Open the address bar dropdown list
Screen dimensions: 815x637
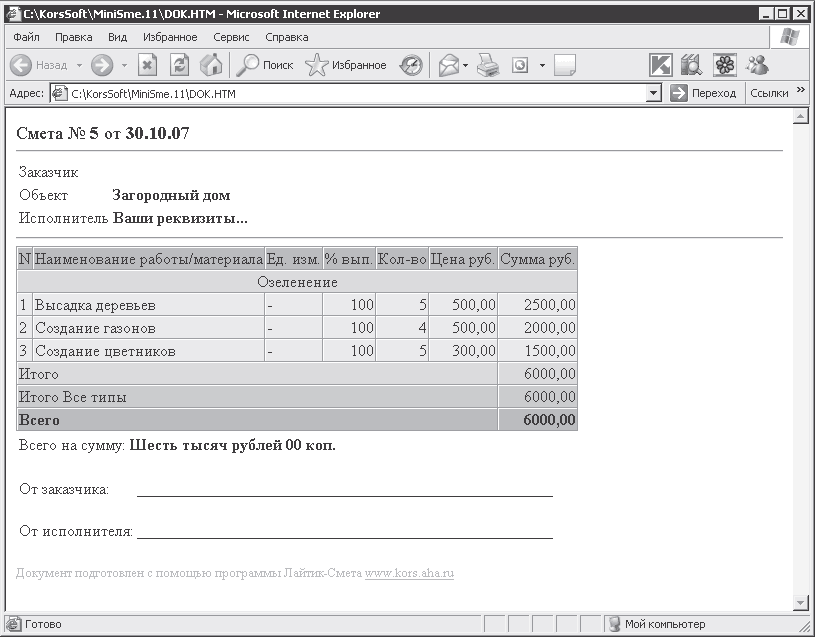654,93
